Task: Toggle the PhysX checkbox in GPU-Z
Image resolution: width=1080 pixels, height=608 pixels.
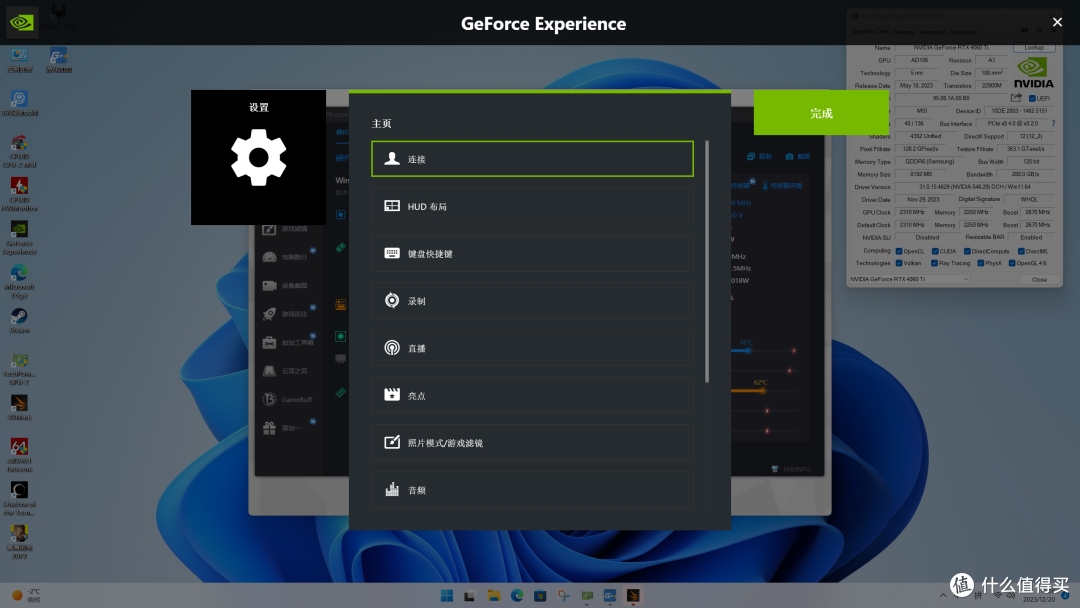Action: pyautogui.click(x=980, y=263)
